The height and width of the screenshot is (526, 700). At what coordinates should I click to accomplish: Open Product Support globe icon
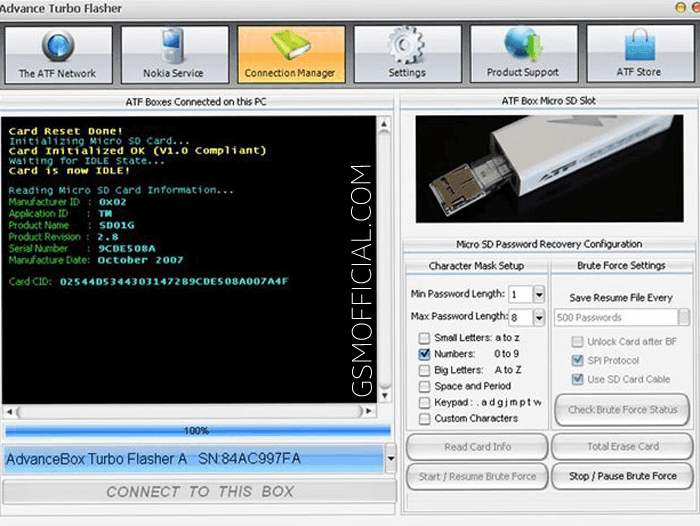[x=523, y=46]
